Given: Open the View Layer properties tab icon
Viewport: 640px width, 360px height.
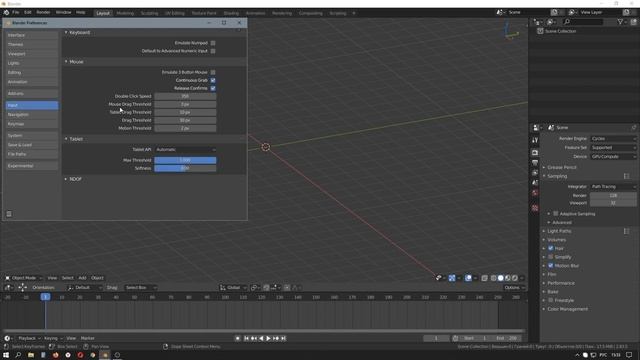Looking at the screenshot, I should click(x=535, y=173).
